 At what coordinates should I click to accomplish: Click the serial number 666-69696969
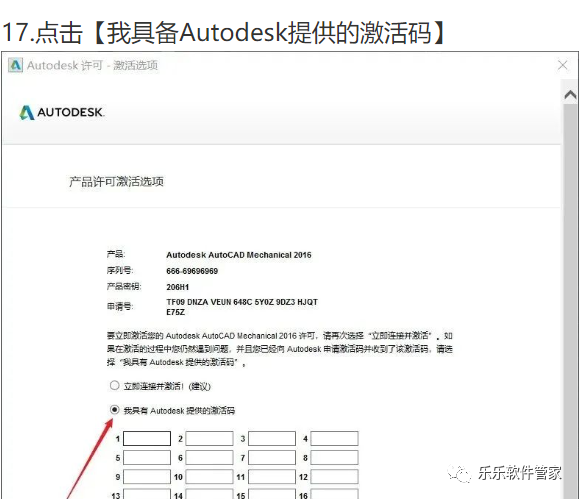pyautogui.click(x=192, y=271)
